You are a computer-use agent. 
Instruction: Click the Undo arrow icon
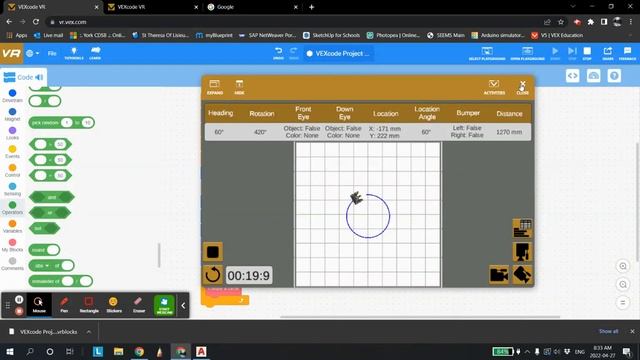pyautogui.click(x=278, y=53)
